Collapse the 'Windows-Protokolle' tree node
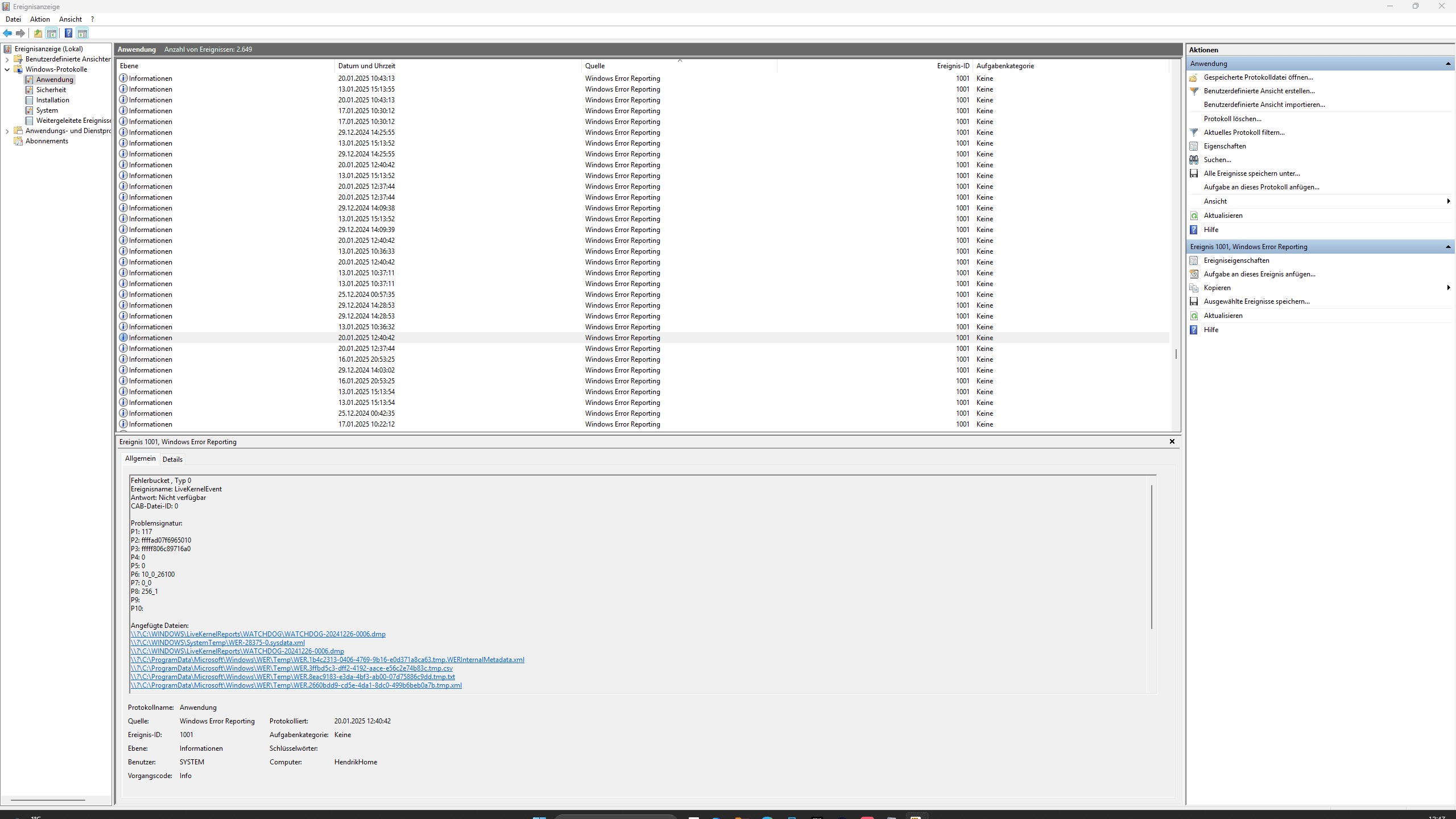The width and height of the screenshot is (1456, 819). (7, 69)
